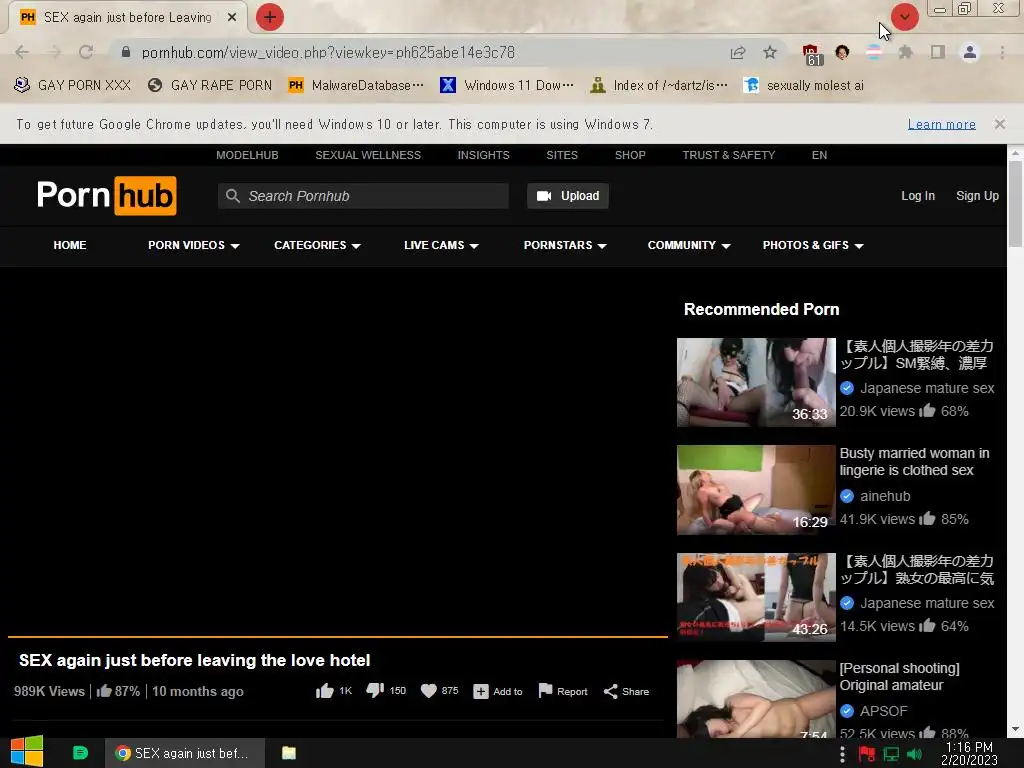Click the Upload button

[x=568, y=196]
